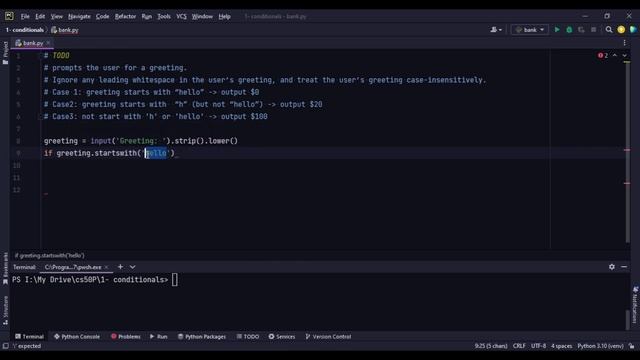Click the PyCharm logo icon in title bar
Image resolution: width=640 pixels, height=360 pixels.
point(9,16)
